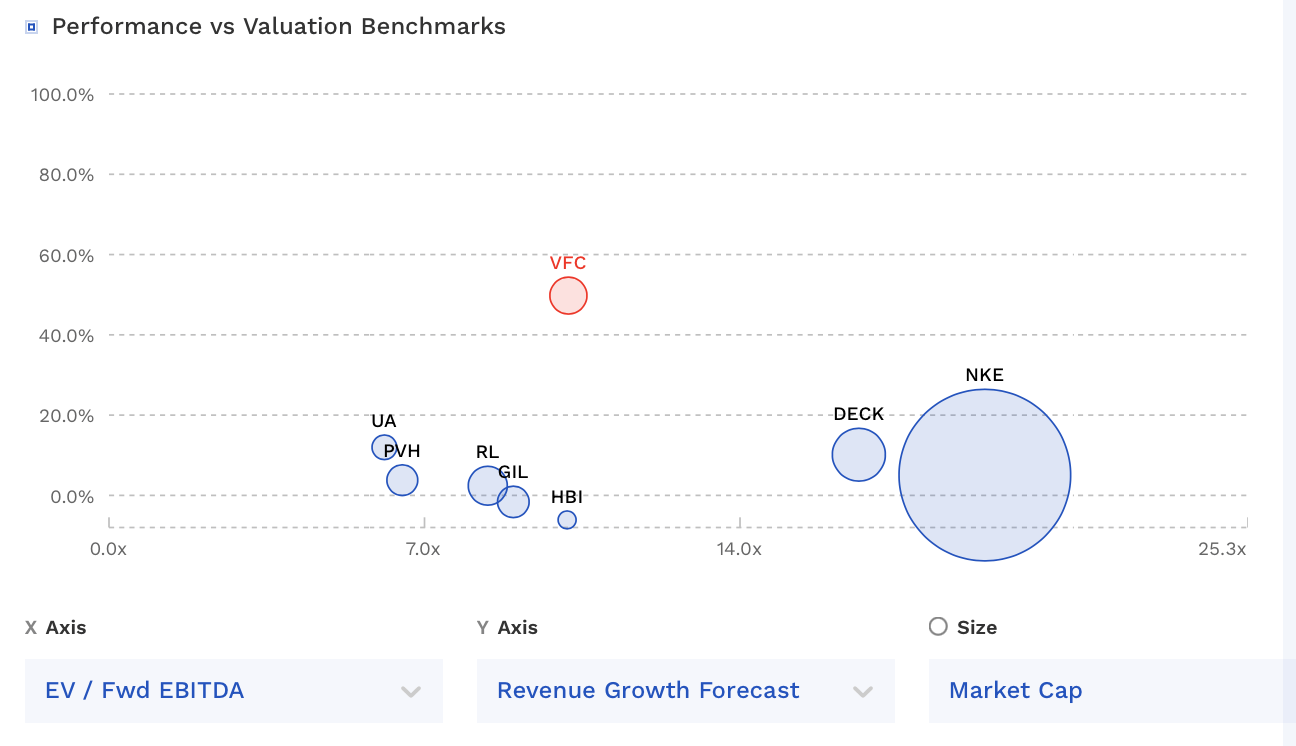Select the large NKE bubble
The image size is (1296, 746).
point(985,475)
